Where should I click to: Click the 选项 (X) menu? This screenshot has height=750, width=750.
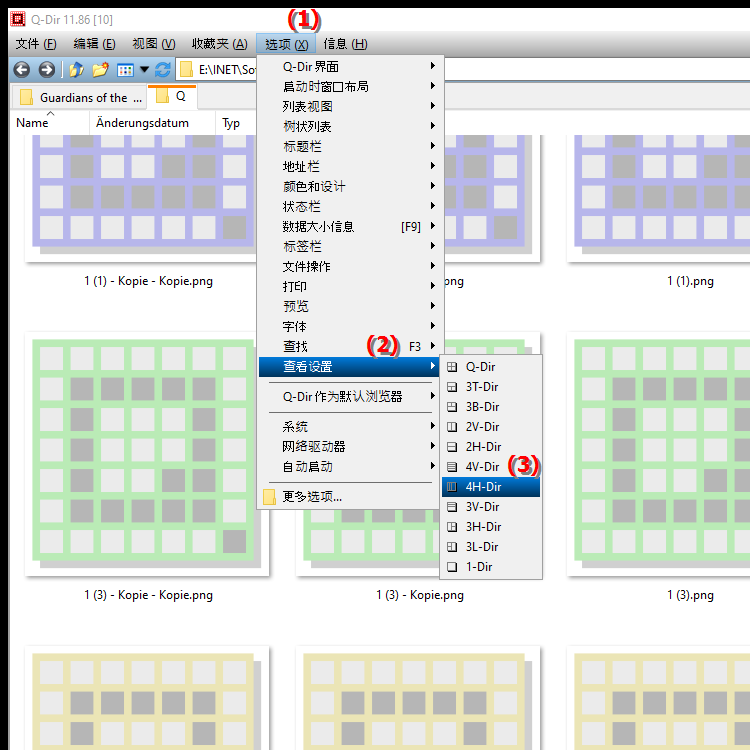(x=286, y=44)
